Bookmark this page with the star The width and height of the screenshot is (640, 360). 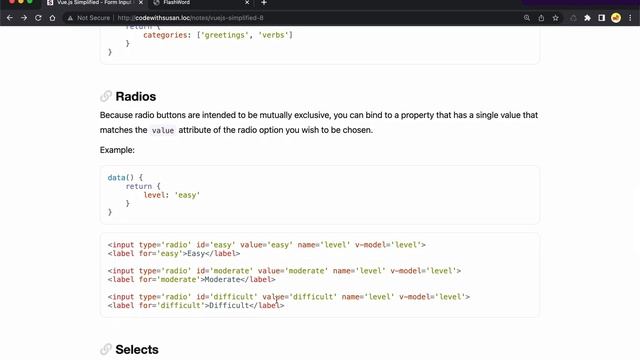tap(556, 18)
